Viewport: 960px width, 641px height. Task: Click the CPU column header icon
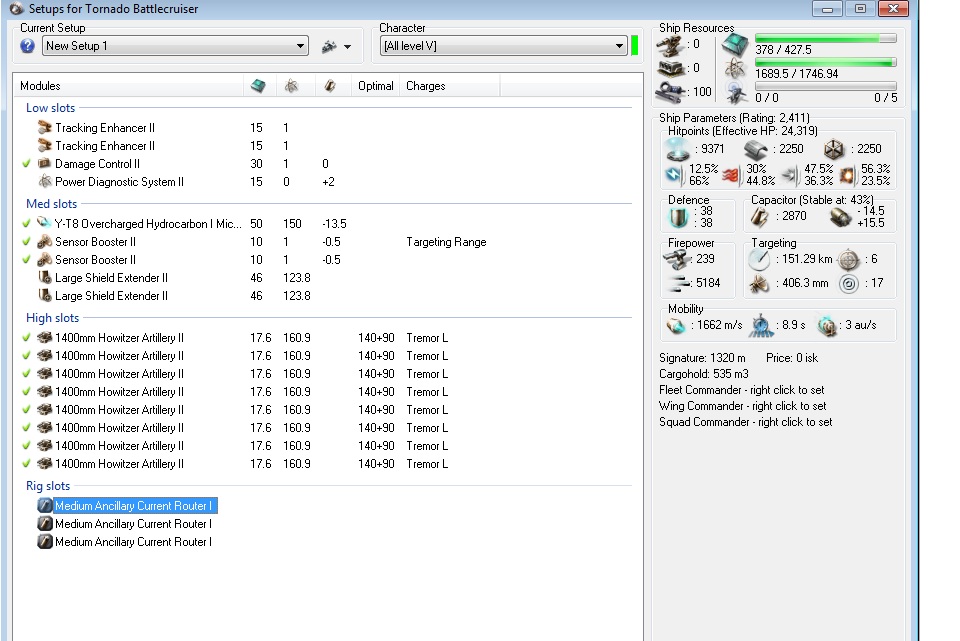(258, 86)
